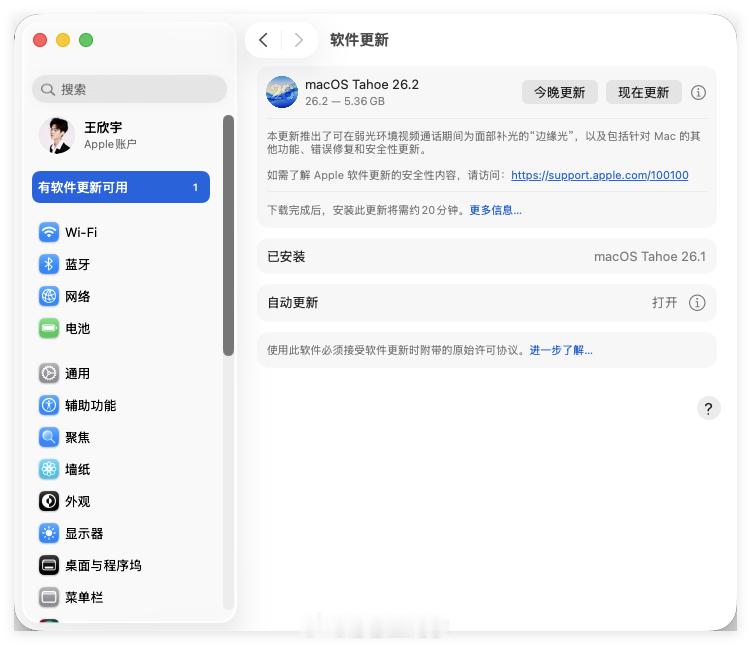Click the 王欣宇 account avatar
The image size is (751, 645).
click(x=57, y=136)
